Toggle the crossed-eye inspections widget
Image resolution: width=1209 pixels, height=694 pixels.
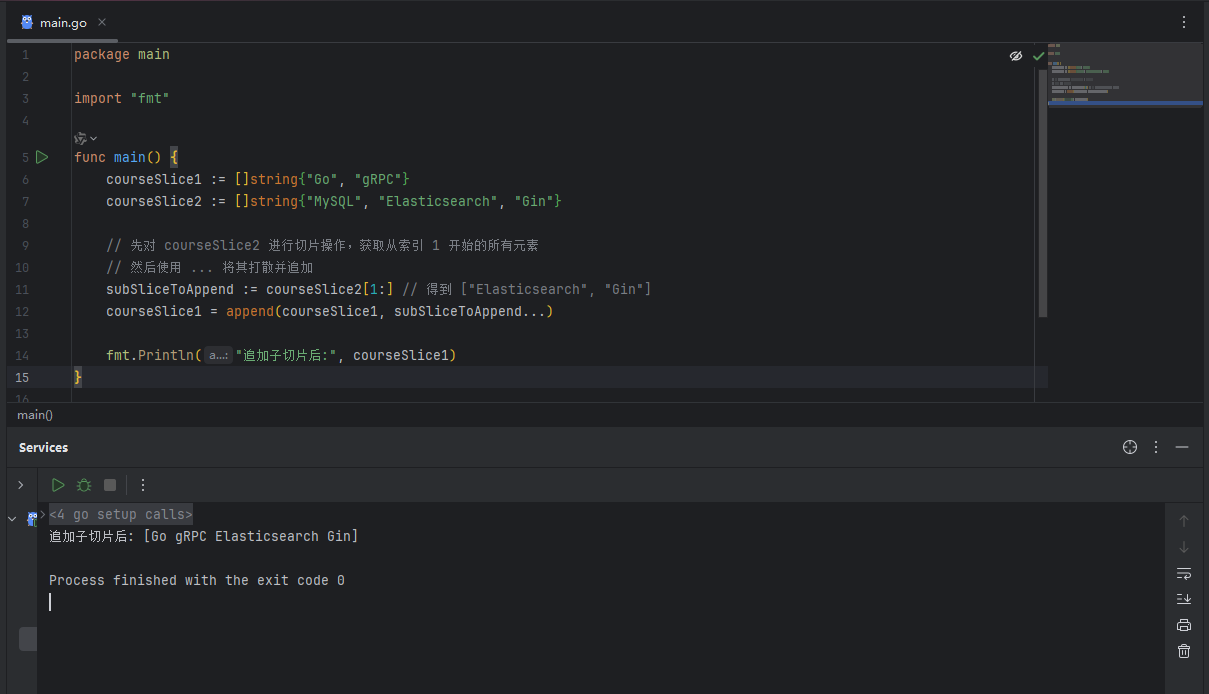(1016, 56)
